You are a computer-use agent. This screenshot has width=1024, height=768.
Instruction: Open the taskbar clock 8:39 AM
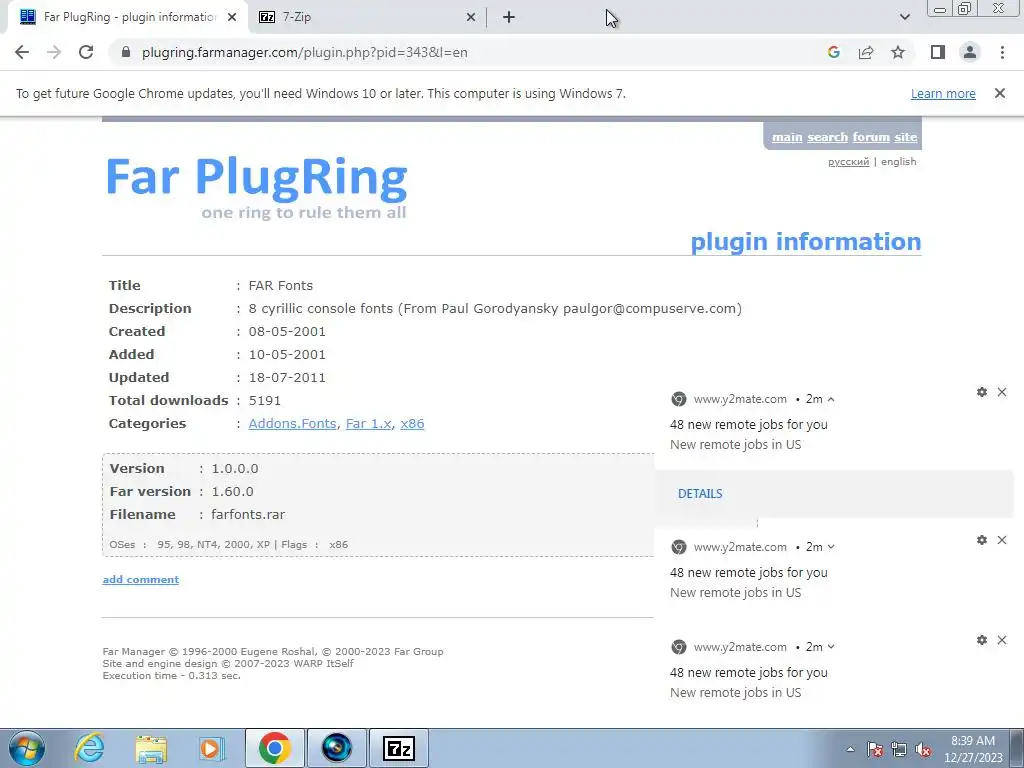click(x=972, y=749)
